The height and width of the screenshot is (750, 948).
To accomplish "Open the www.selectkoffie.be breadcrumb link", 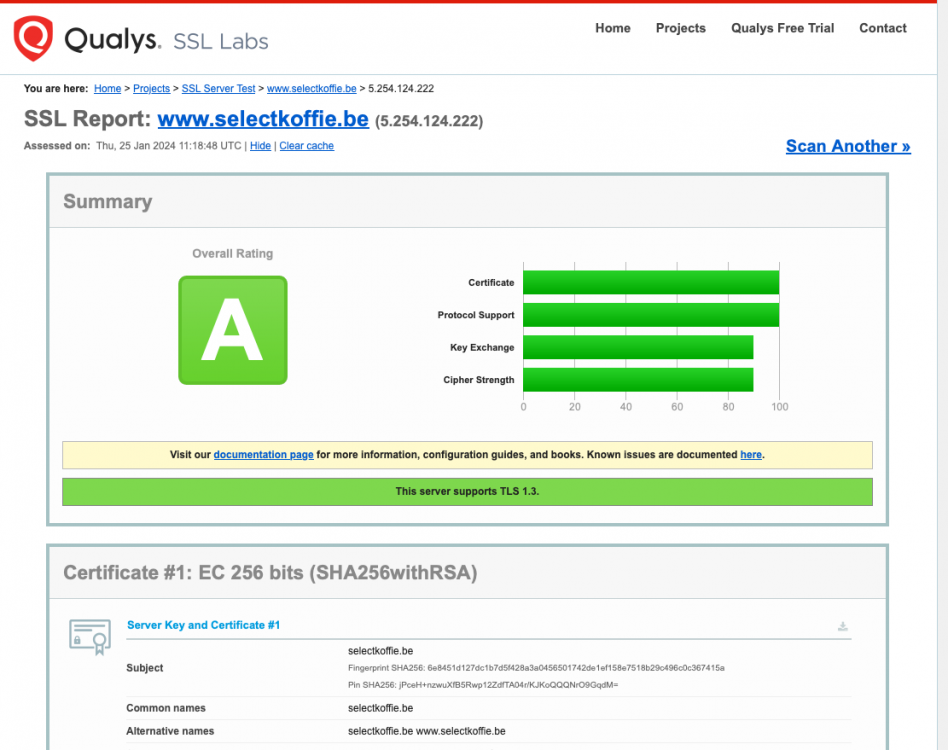I will (311, 88).
